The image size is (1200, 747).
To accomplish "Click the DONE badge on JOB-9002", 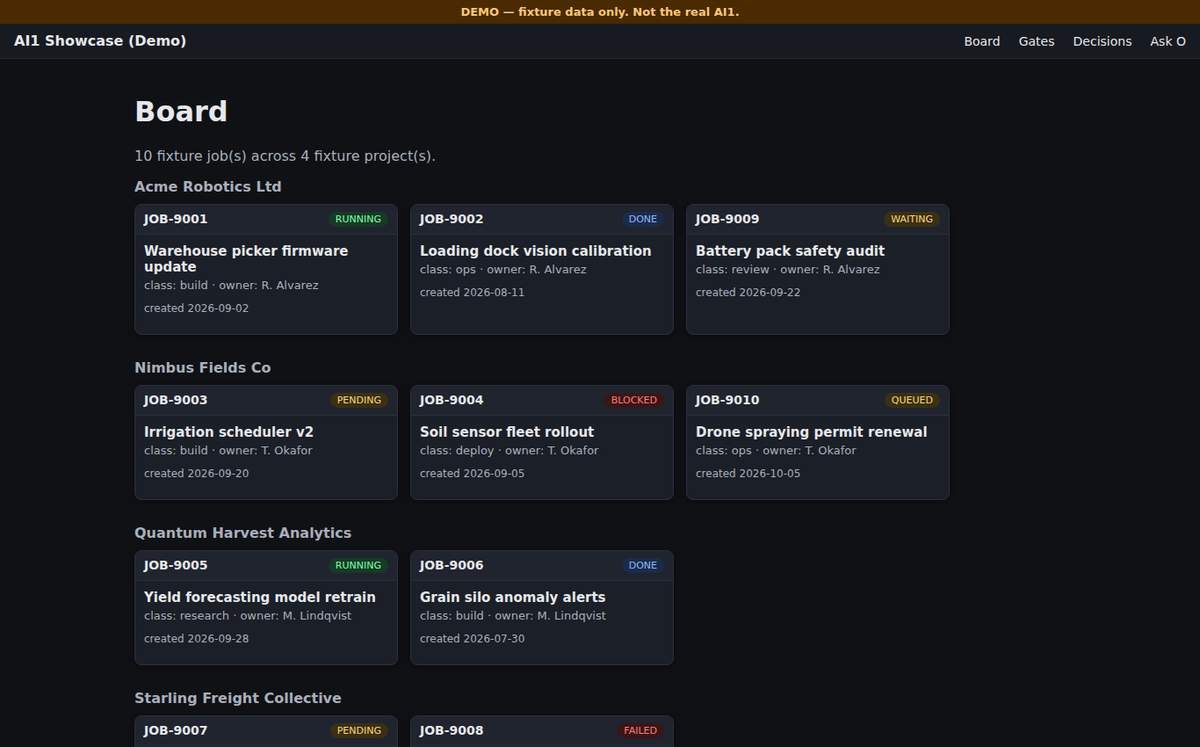I will point(643,219).
